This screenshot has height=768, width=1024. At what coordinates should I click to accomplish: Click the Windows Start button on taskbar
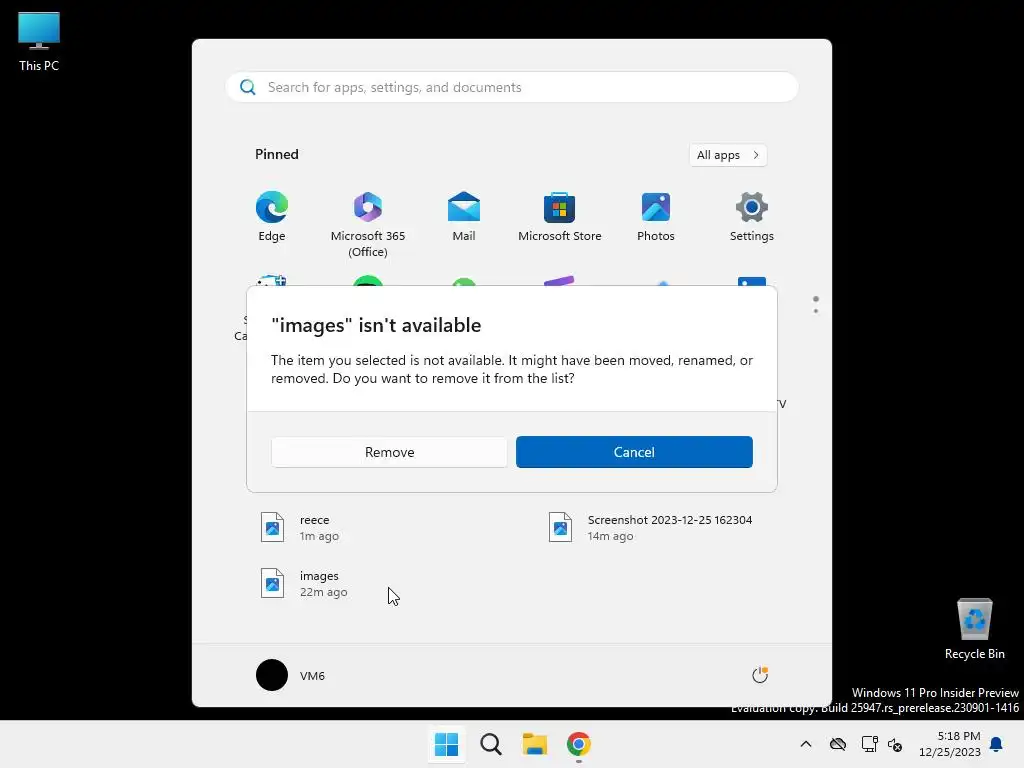coord(447,744)
